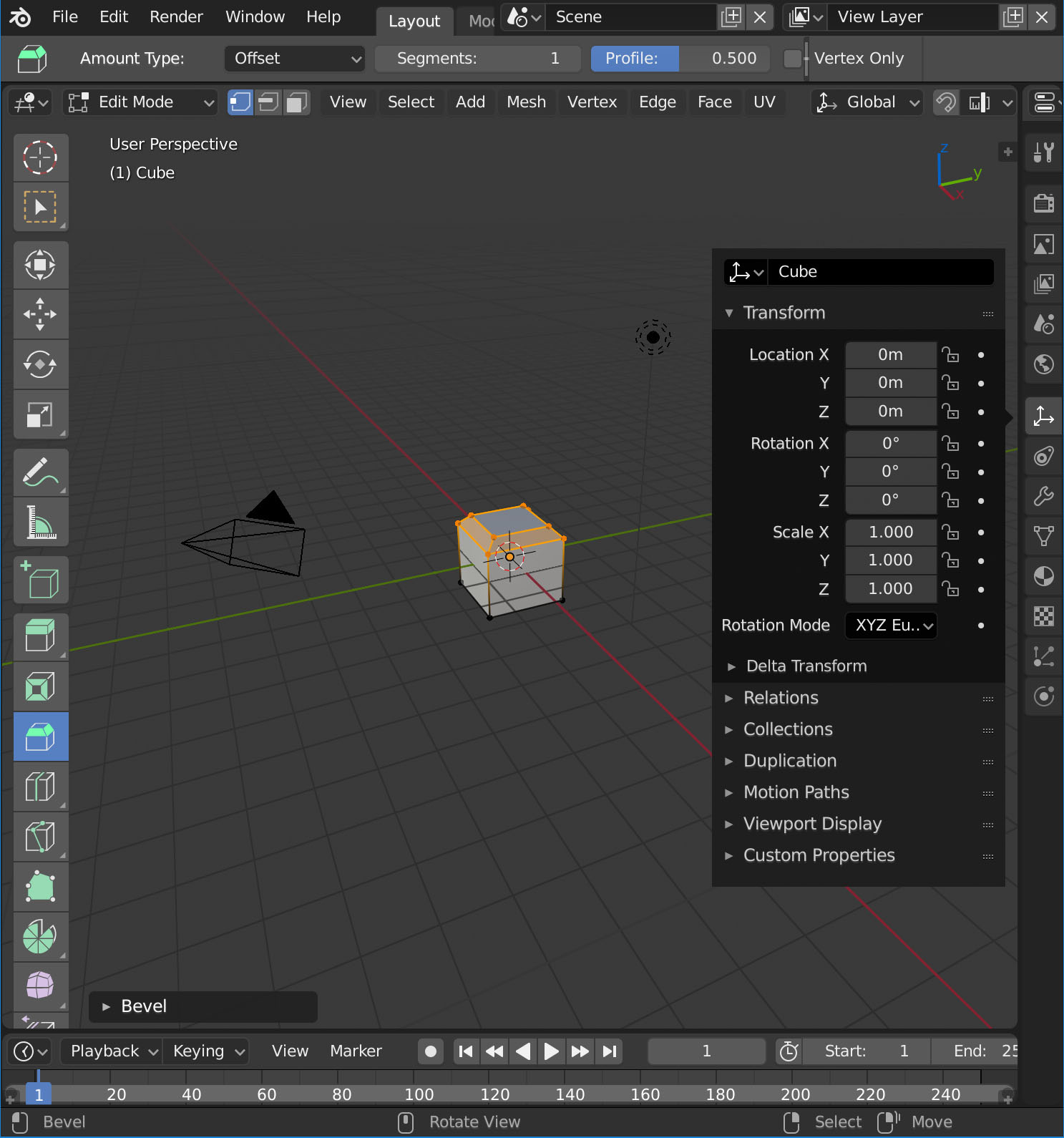Select the Spin tool
The image size is (1064, 1138).
[x=41, y=937]
